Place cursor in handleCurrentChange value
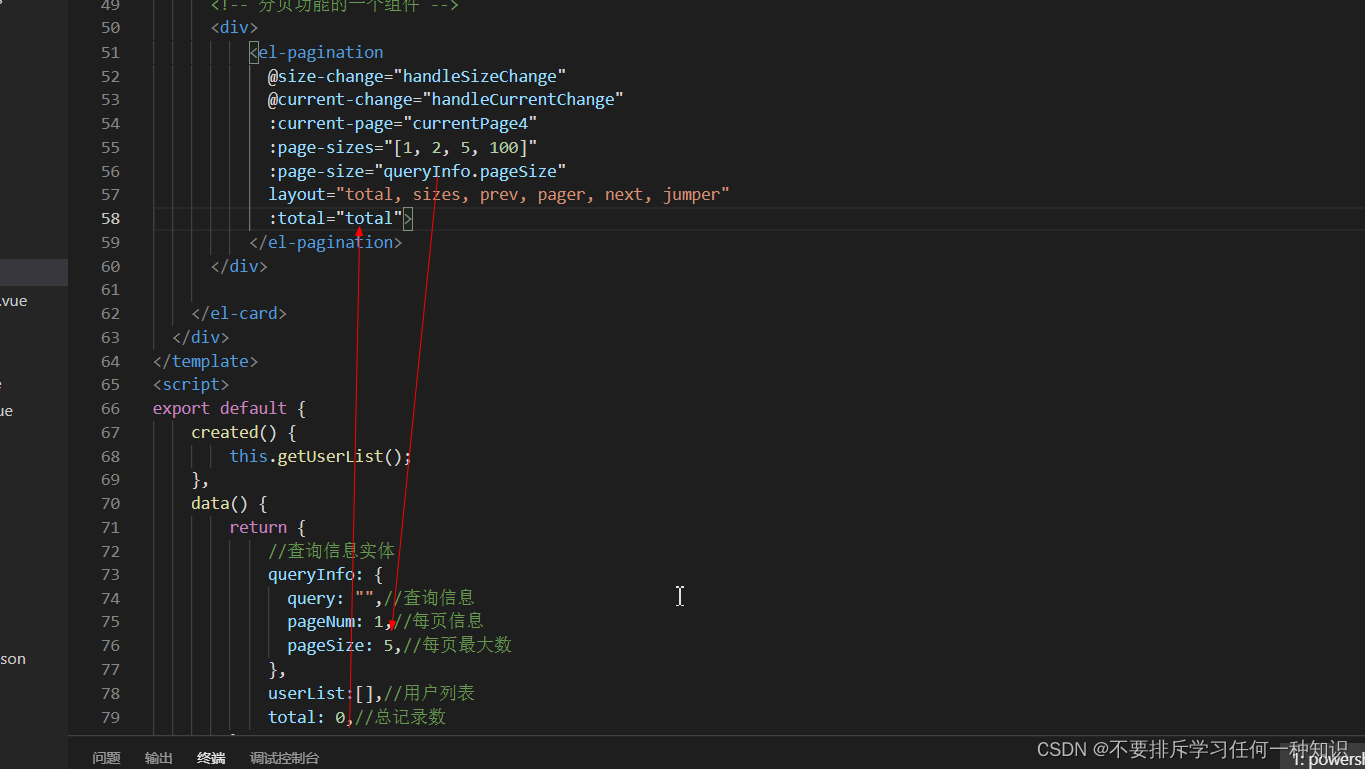 [523, 100]
